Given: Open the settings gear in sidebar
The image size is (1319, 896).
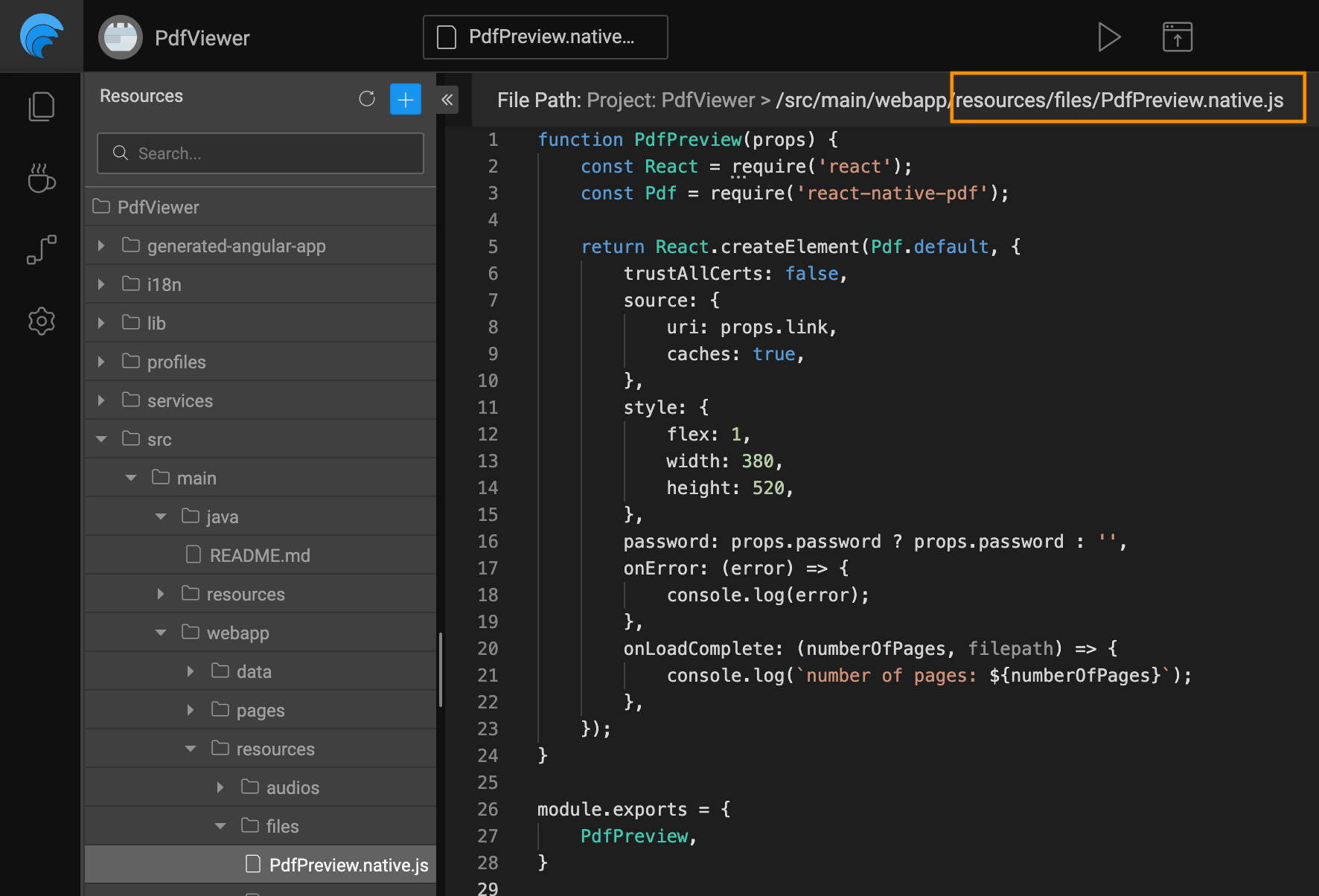Looking at the screenshot, I should (x=42, y=321).
